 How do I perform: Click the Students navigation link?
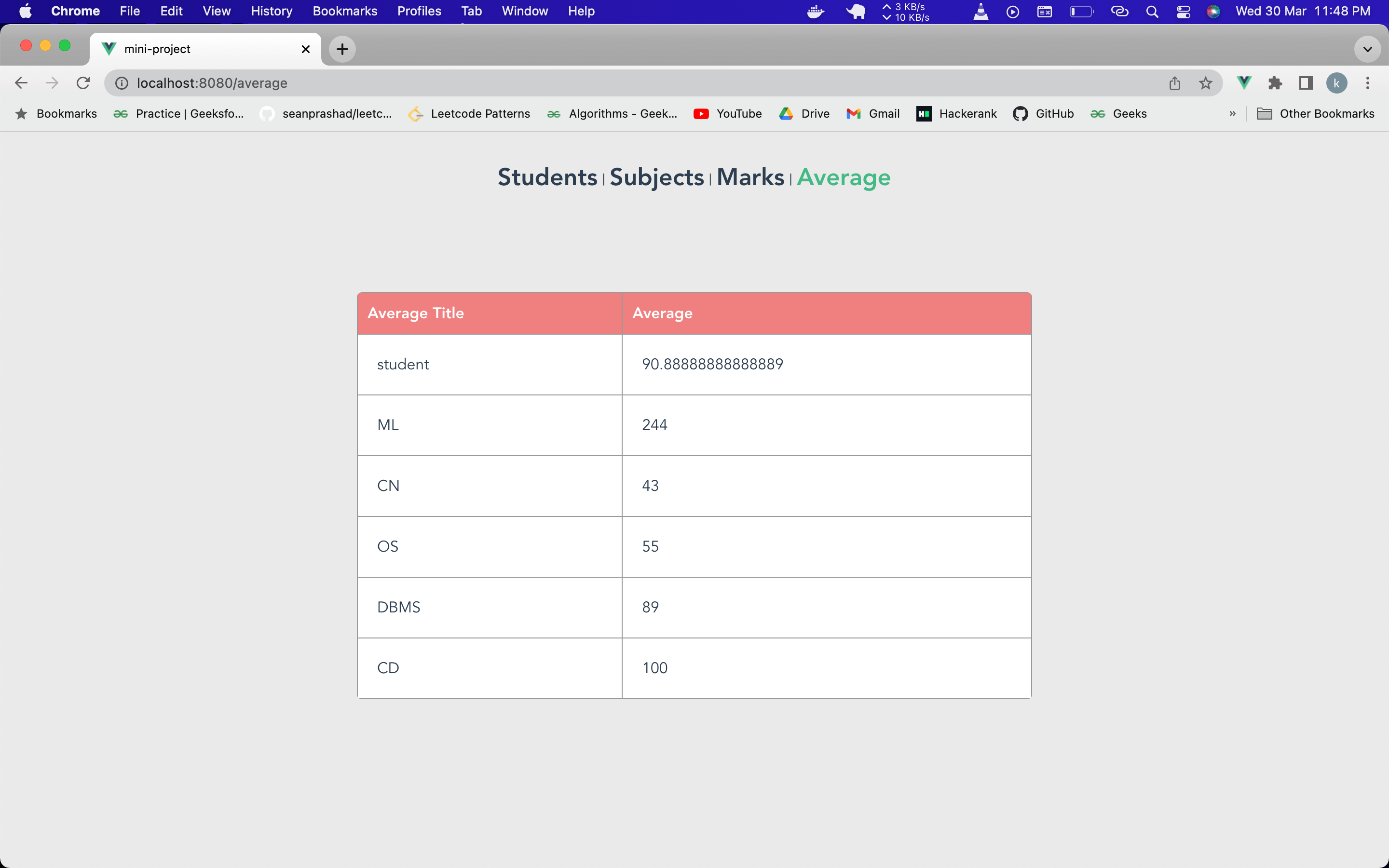point(546,177)
